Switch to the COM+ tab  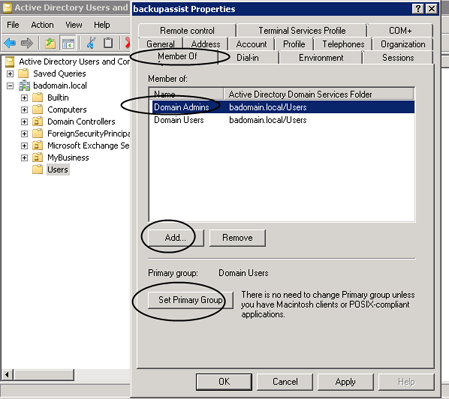click(x=400, y=31)
